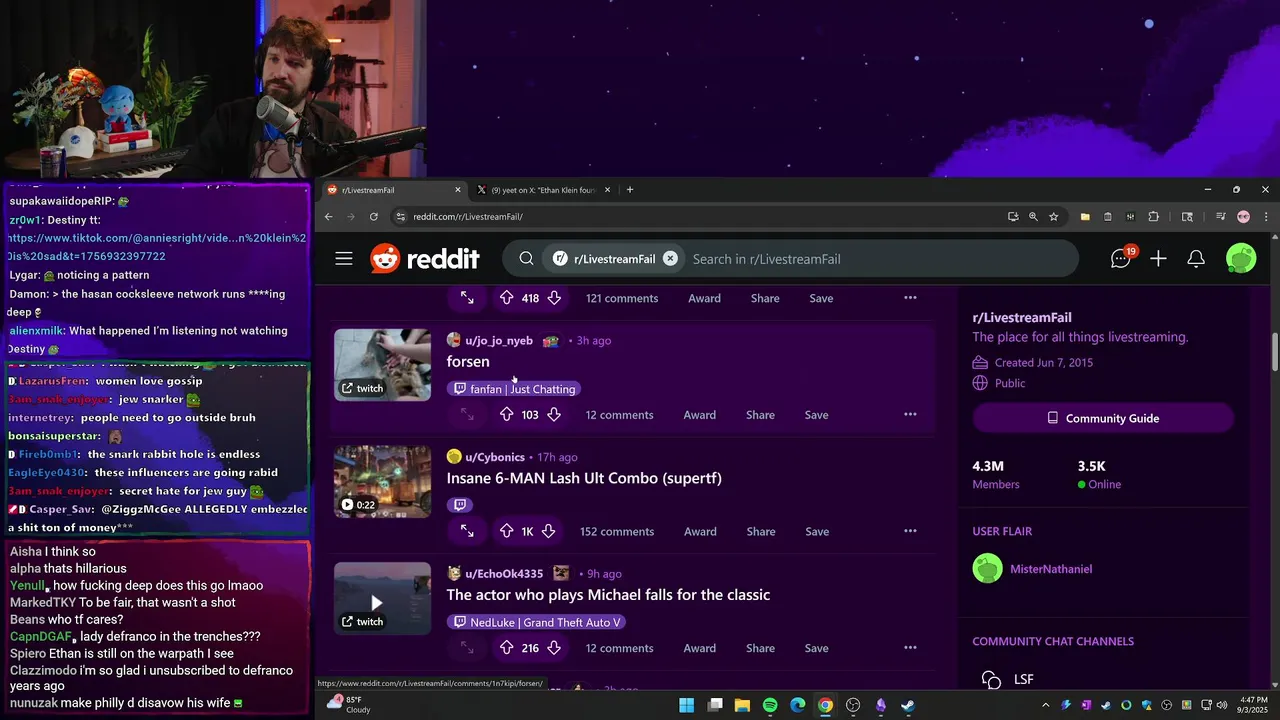The height and width of the screenshot is (720, 1280).
Task: Show hidden system tray icons
Action: tap(1045, 705)
